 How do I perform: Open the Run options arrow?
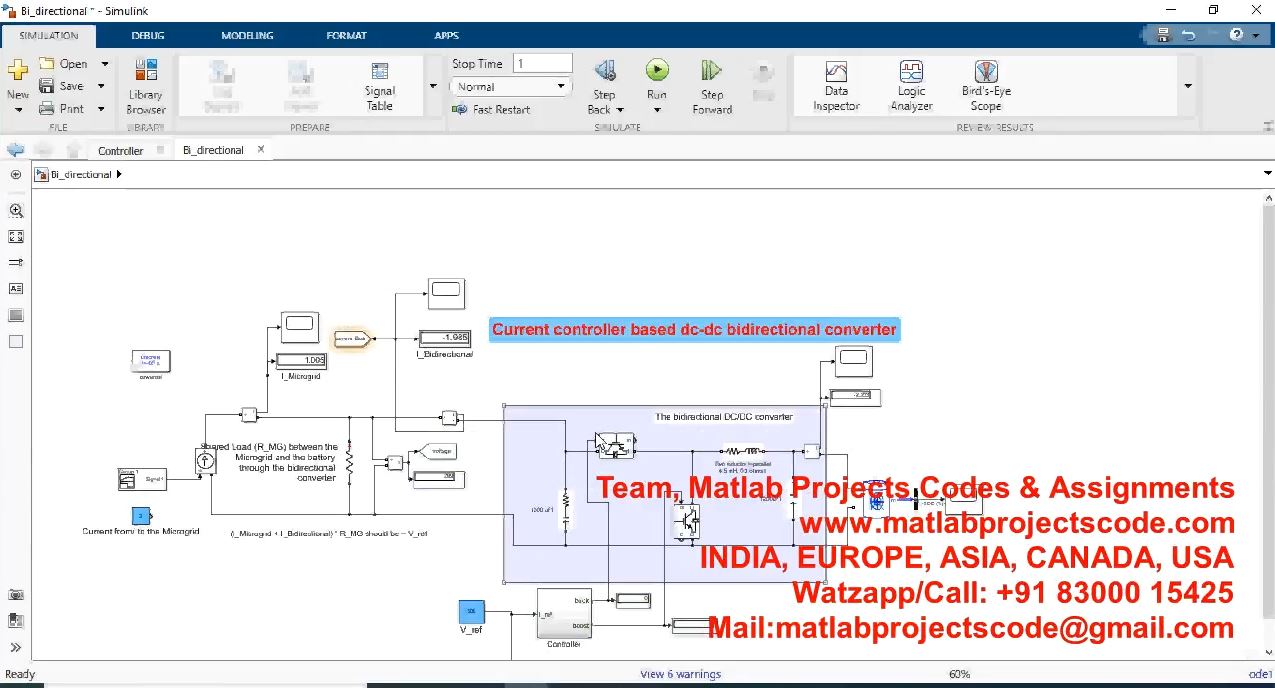pos(657,110)
